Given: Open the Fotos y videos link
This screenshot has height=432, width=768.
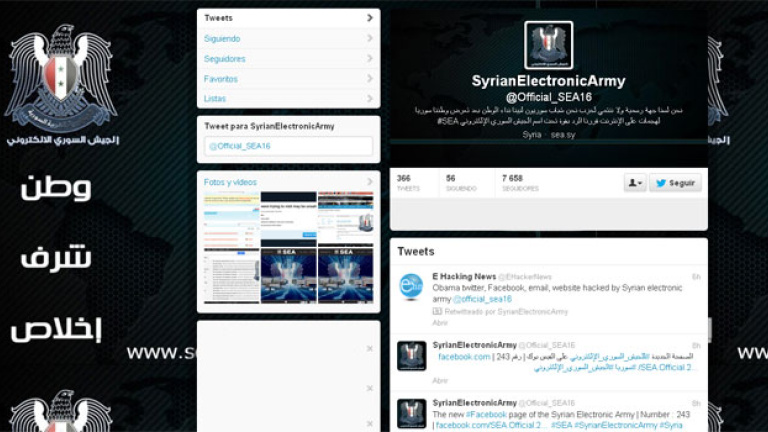Looking at the screenshot, I should (x=230, y=182).
